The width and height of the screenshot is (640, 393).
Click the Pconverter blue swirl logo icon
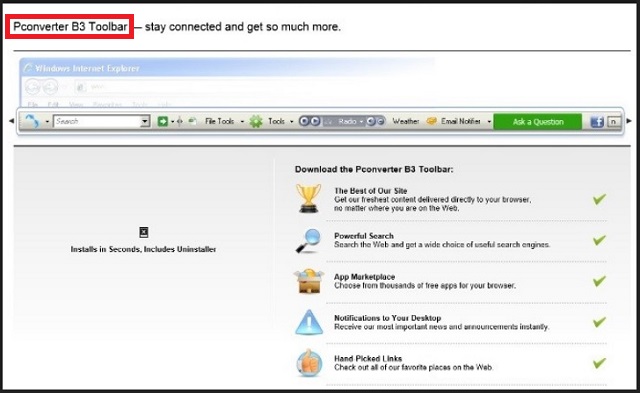click(x=32, y=121)
